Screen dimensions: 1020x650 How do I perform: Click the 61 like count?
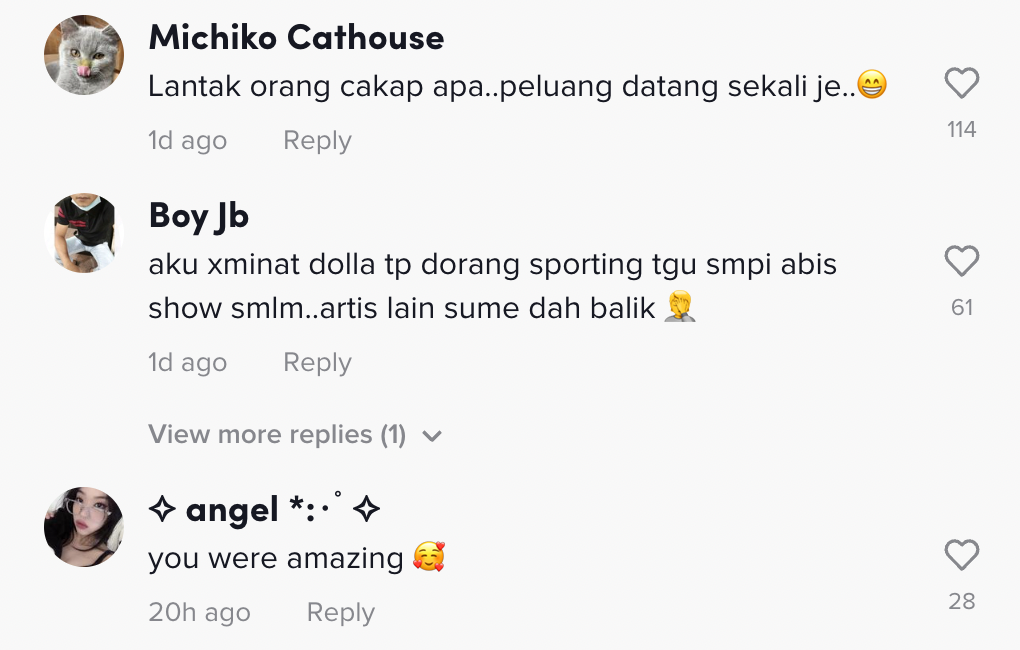pyautogui.click(x=961, y=307)
